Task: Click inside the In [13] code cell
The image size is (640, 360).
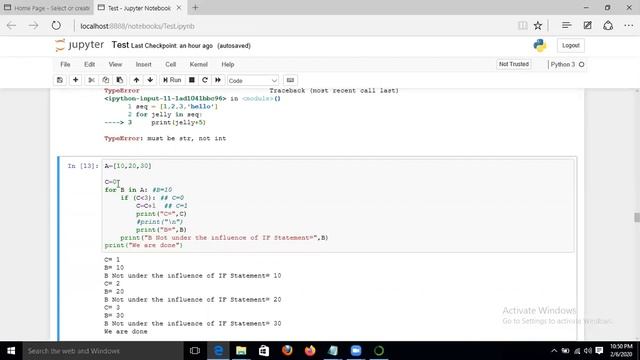Action: click(x=338, y=205)
